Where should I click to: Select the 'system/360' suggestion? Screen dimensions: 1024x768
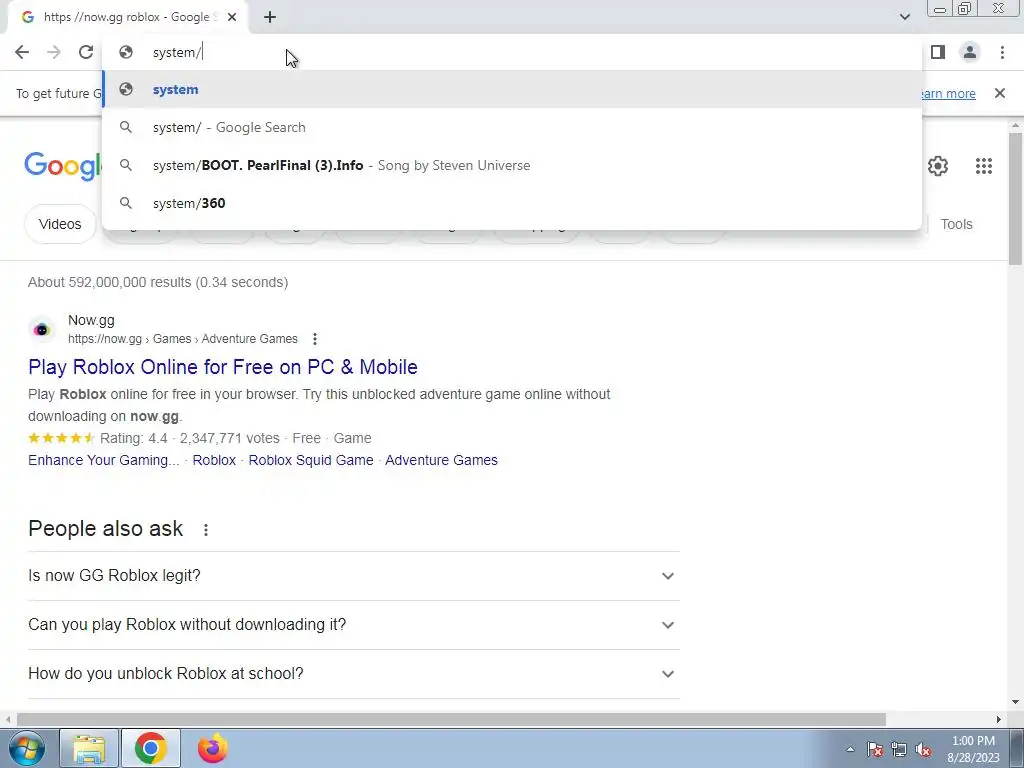(512, 203)
